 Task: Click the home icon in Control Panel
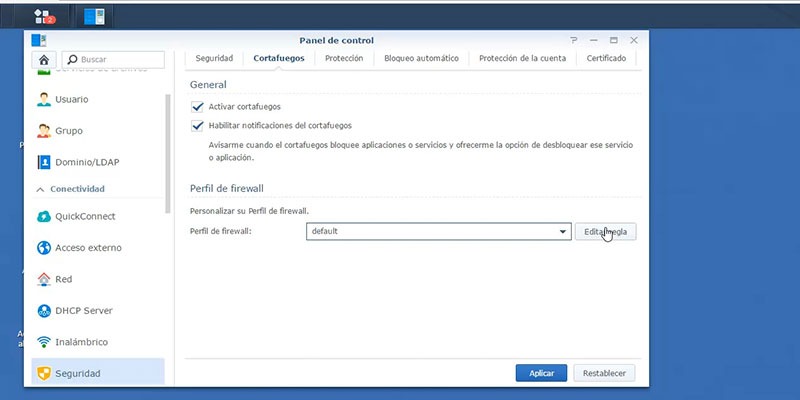[x=44, y=60]
